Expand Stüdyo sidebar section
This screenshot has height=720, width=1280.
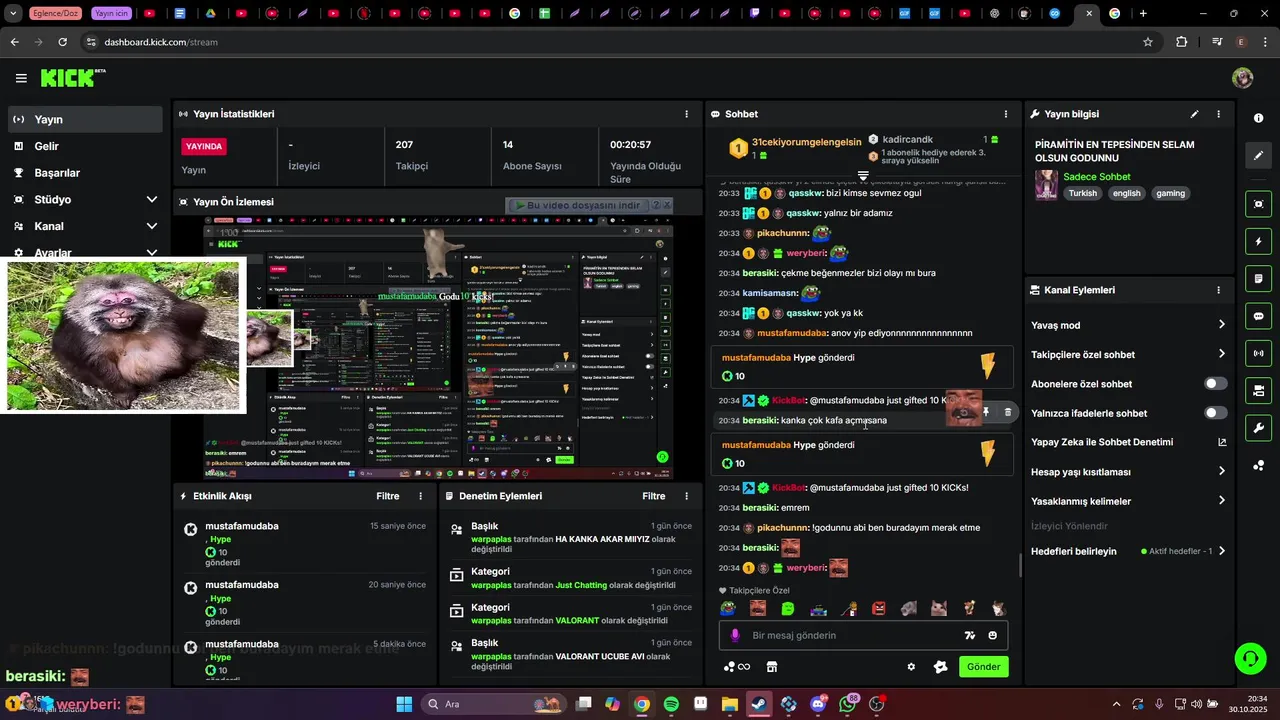click(152, 200)
